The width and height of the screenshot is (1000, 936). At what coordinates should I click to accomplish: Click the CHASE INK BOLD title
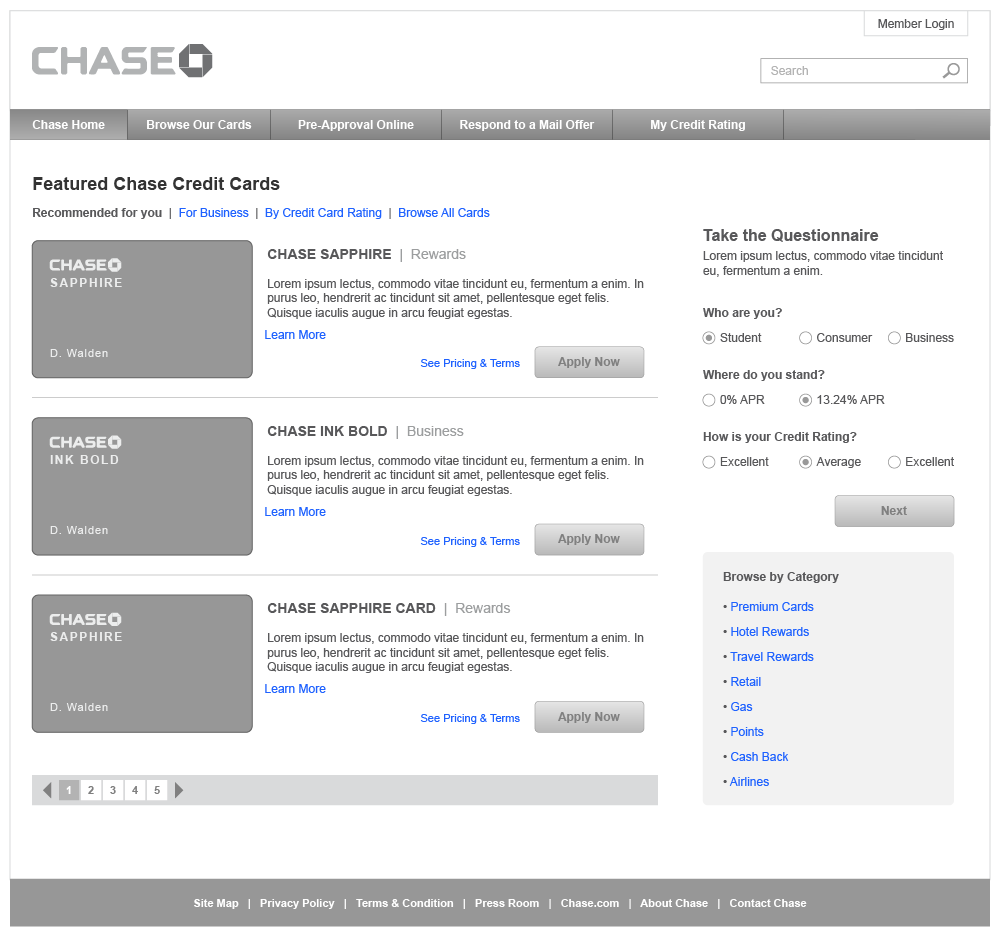(x=327, y=431)
